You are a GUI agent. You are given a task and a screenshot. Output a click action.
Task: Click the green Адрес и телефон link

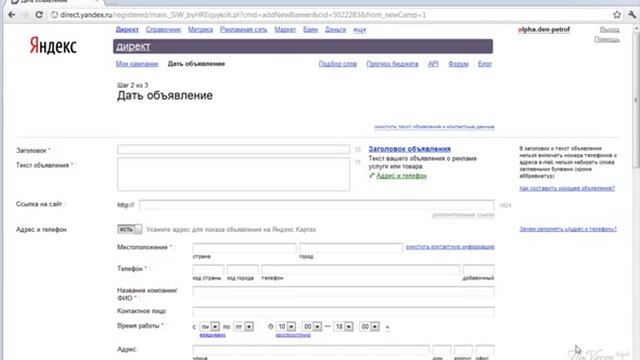pyautogui.click(x=401, y=176)
